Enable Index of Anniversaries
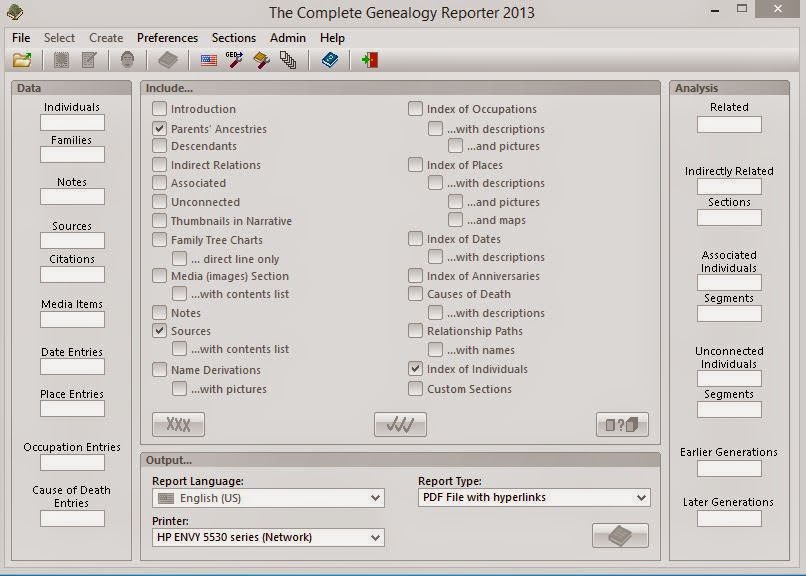Screen dimensions: 806x576 coord(415,275)
